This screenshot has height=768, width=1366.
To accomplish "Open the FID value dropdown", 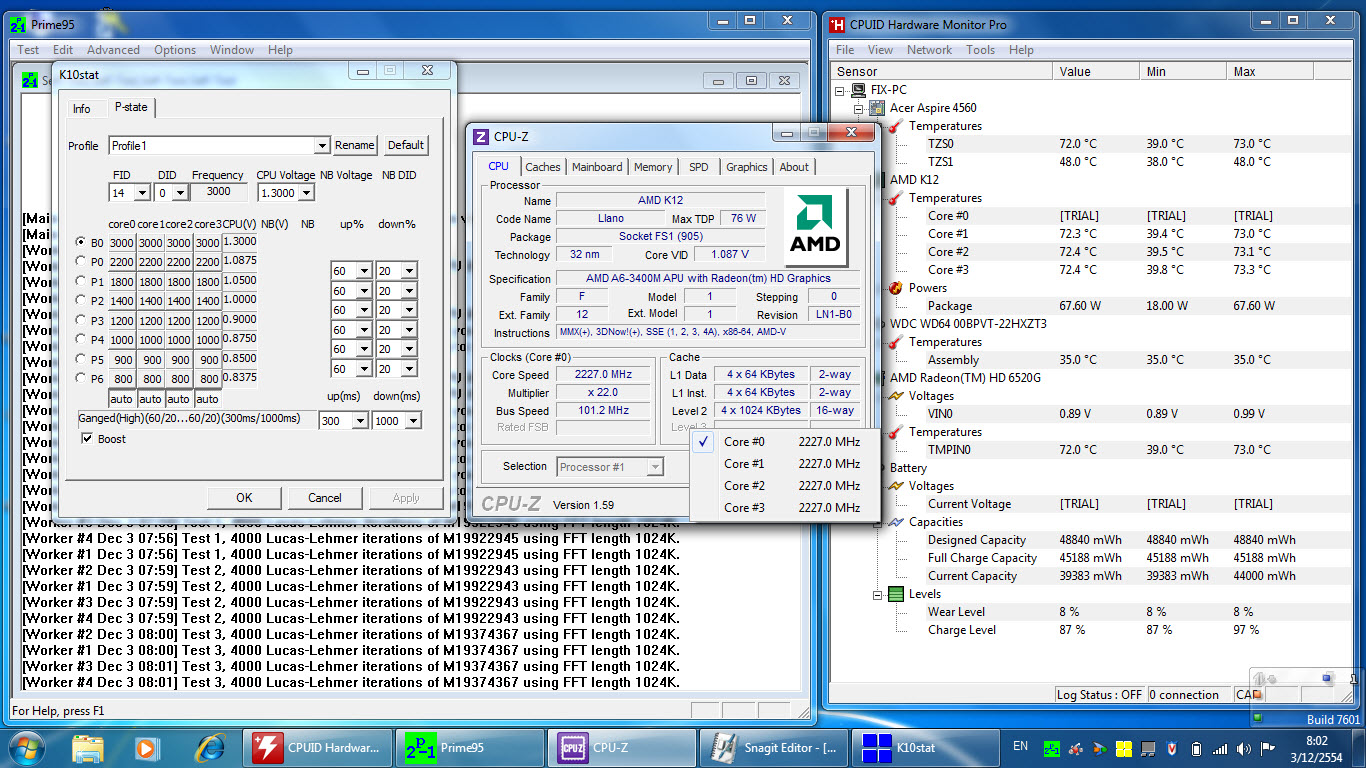I will [x=142, y=192].
